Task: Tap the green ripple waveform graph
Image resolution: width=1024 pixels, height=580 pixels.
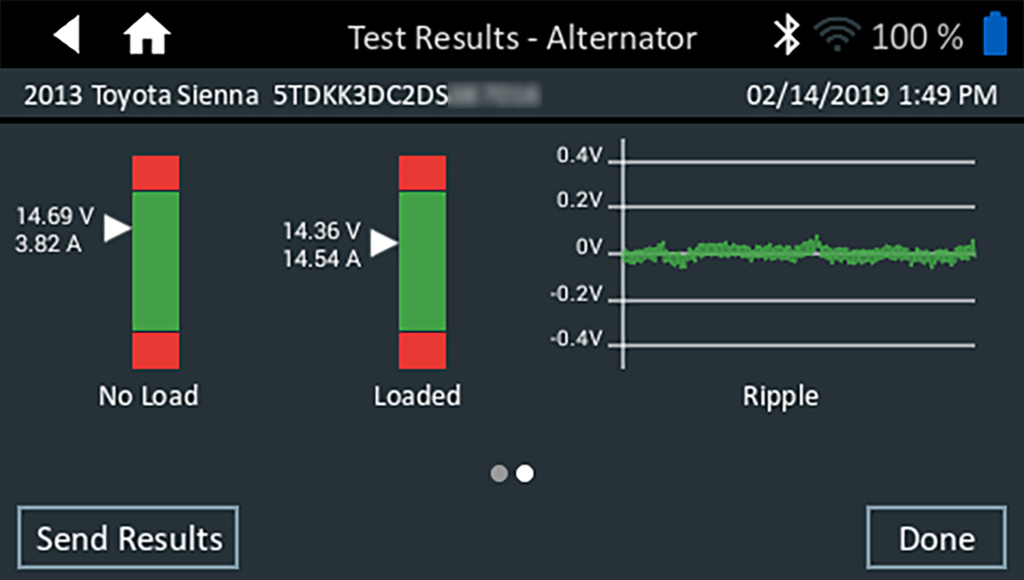Action: [798, 251]
